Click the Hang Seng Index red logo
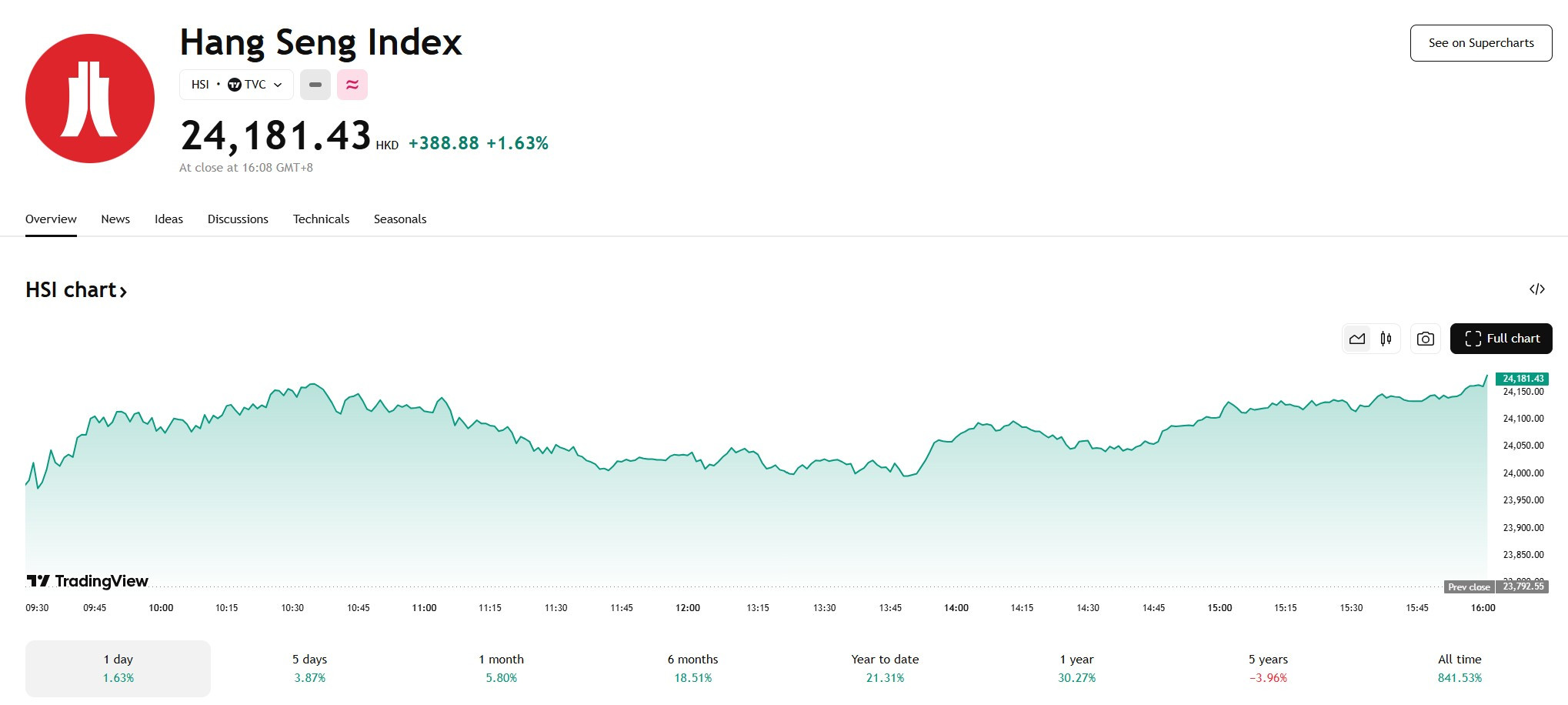The image size is (1568, 705). point(90,99)
